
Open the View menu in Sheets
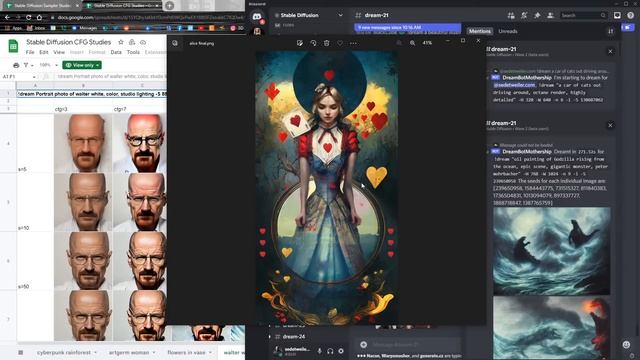pyautogui.click(x=59, y=52)
